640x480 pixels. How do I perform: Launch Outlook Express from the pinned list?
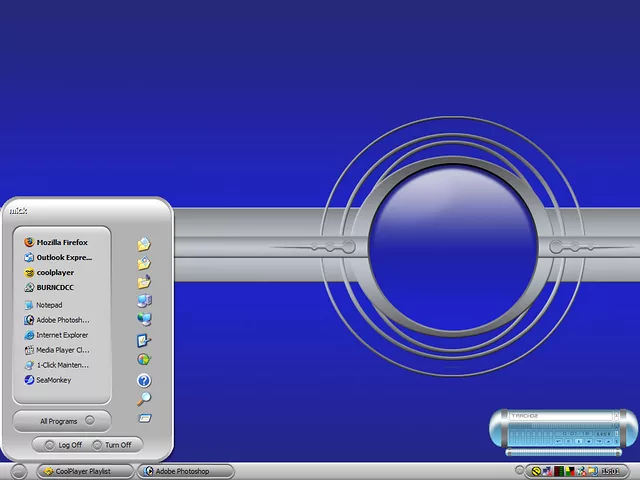pos(63,257)
